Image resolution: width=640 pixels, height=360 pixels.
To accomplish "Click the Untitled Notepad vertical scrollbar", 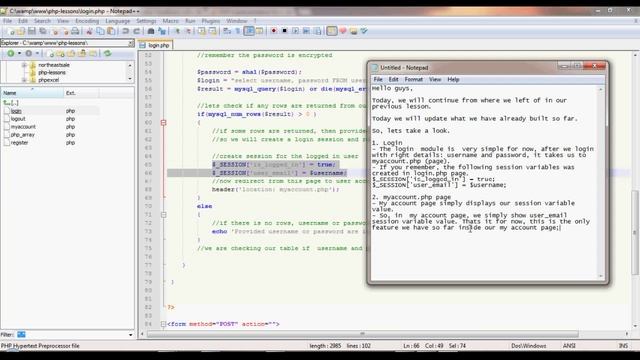I will point(600,182).
